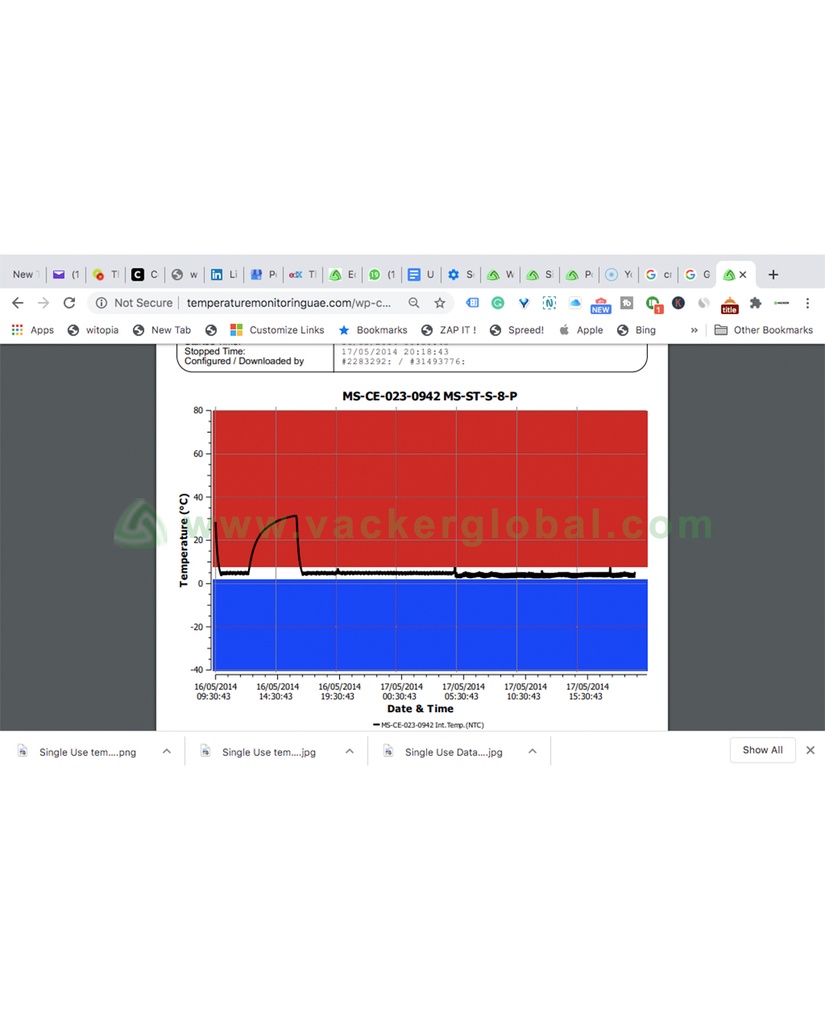Viewport: 825px width, 1024px height.
Task: View site info for Not Secure warning
Action: point(134,303)
